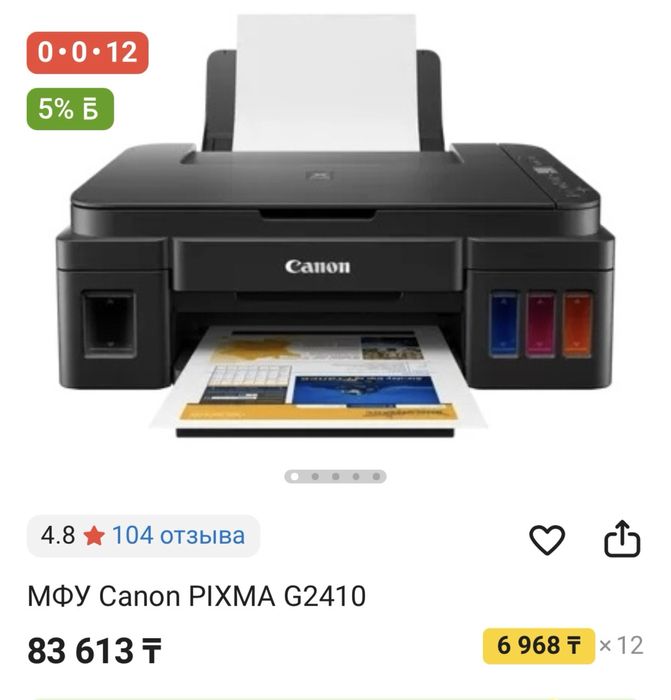Image resolution: width=671 pixels, height=700 pixels.
Task: Tap the share icon
Action: 622,538
